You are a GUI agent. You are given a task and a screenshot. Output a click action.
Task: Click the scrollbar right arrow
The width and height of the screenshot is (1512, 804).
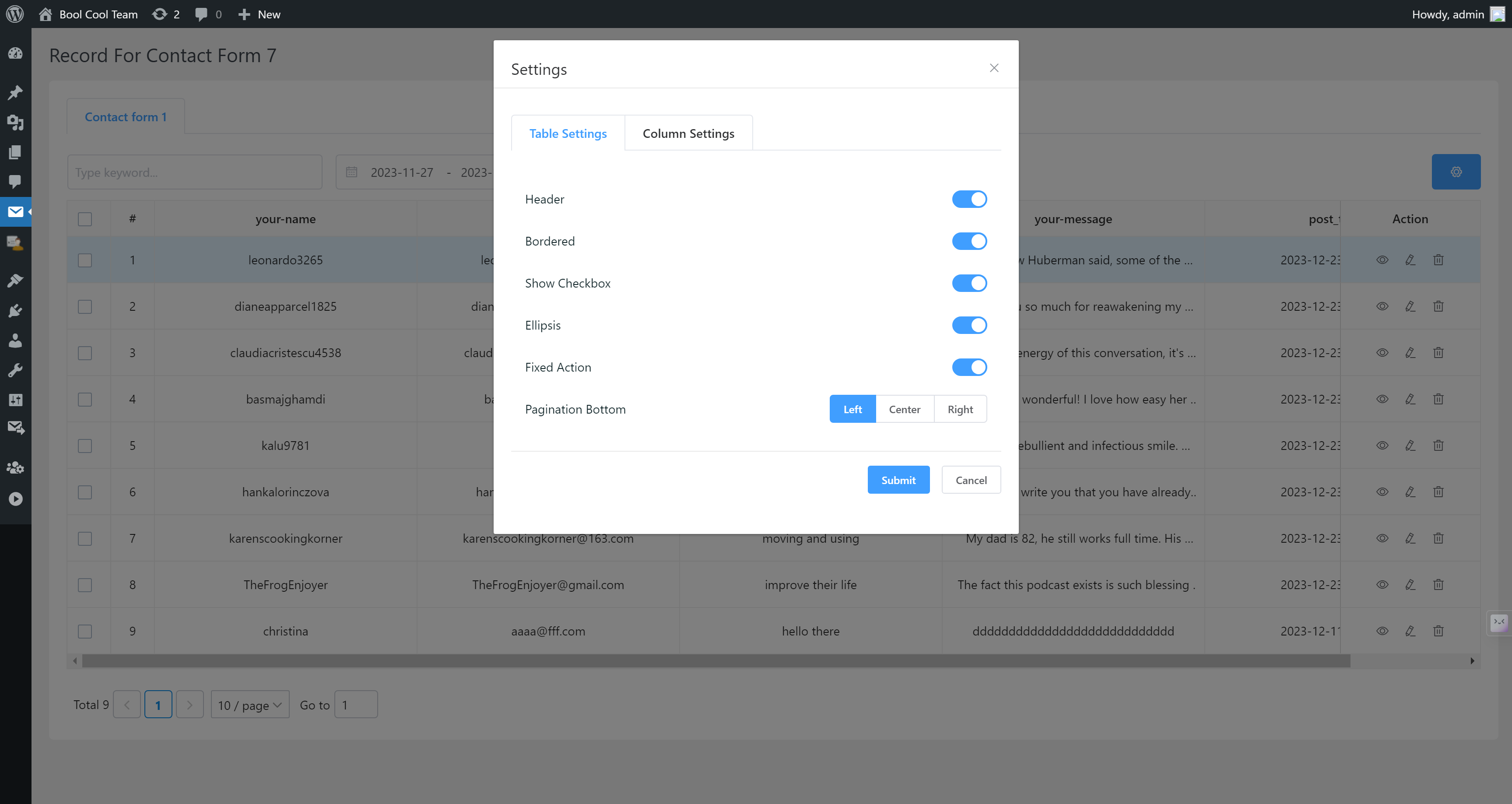(x=1473, y=661)
